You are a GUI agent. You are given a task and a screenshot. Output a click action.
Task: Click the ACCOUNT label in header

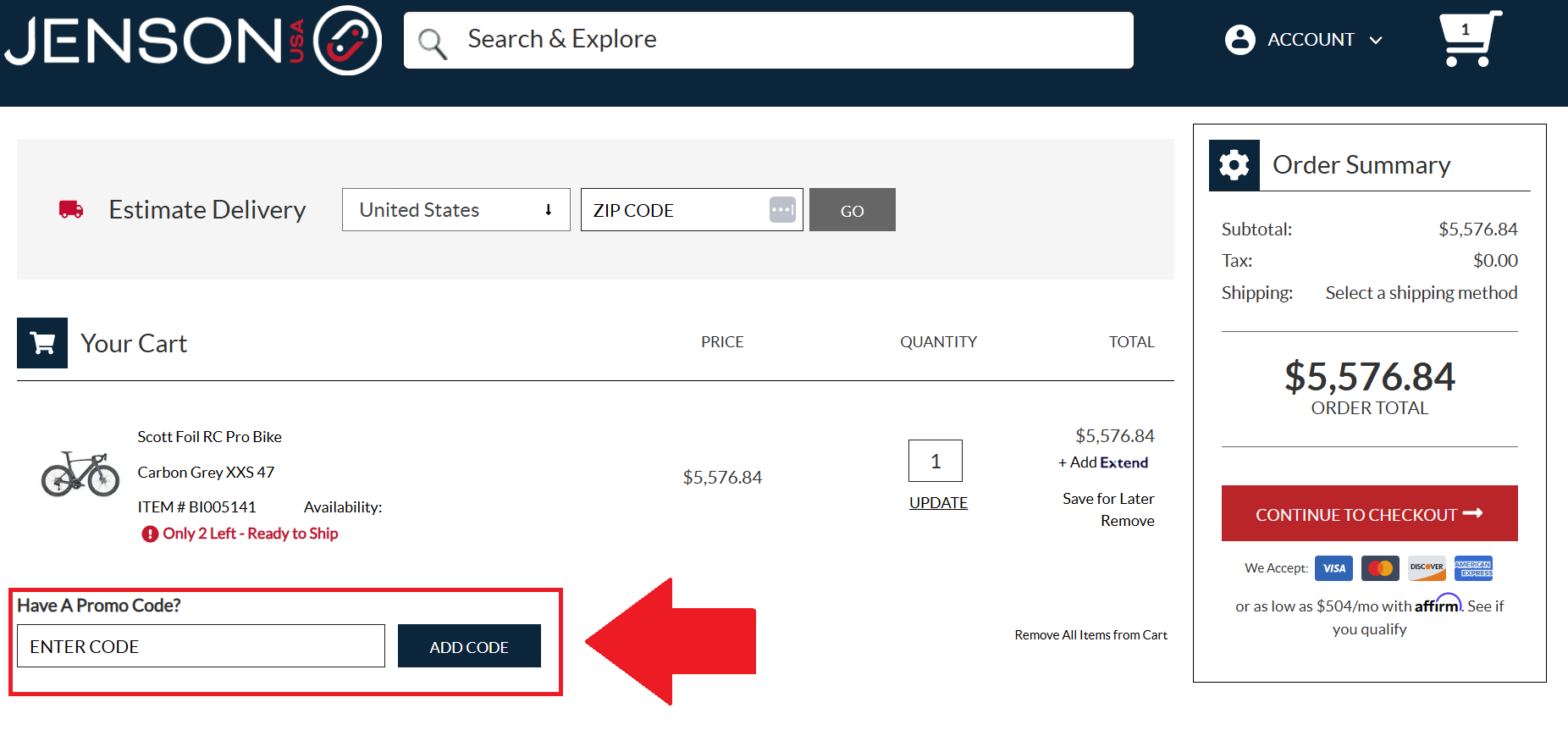point(1311,40)
